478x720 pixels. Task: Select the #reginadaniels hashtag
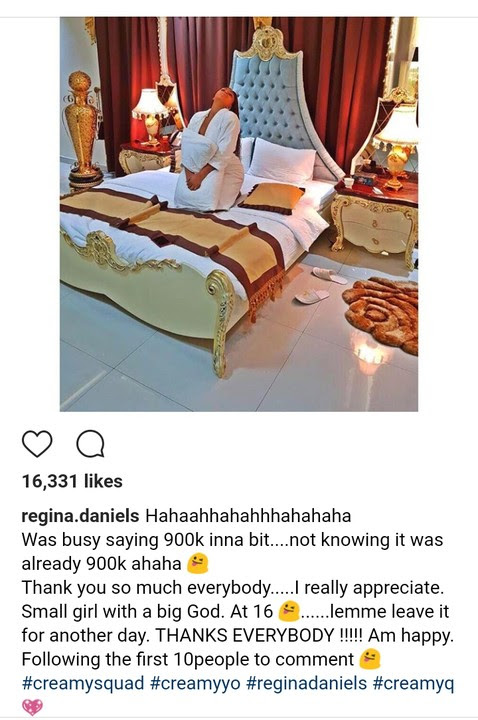pos(307,683)
